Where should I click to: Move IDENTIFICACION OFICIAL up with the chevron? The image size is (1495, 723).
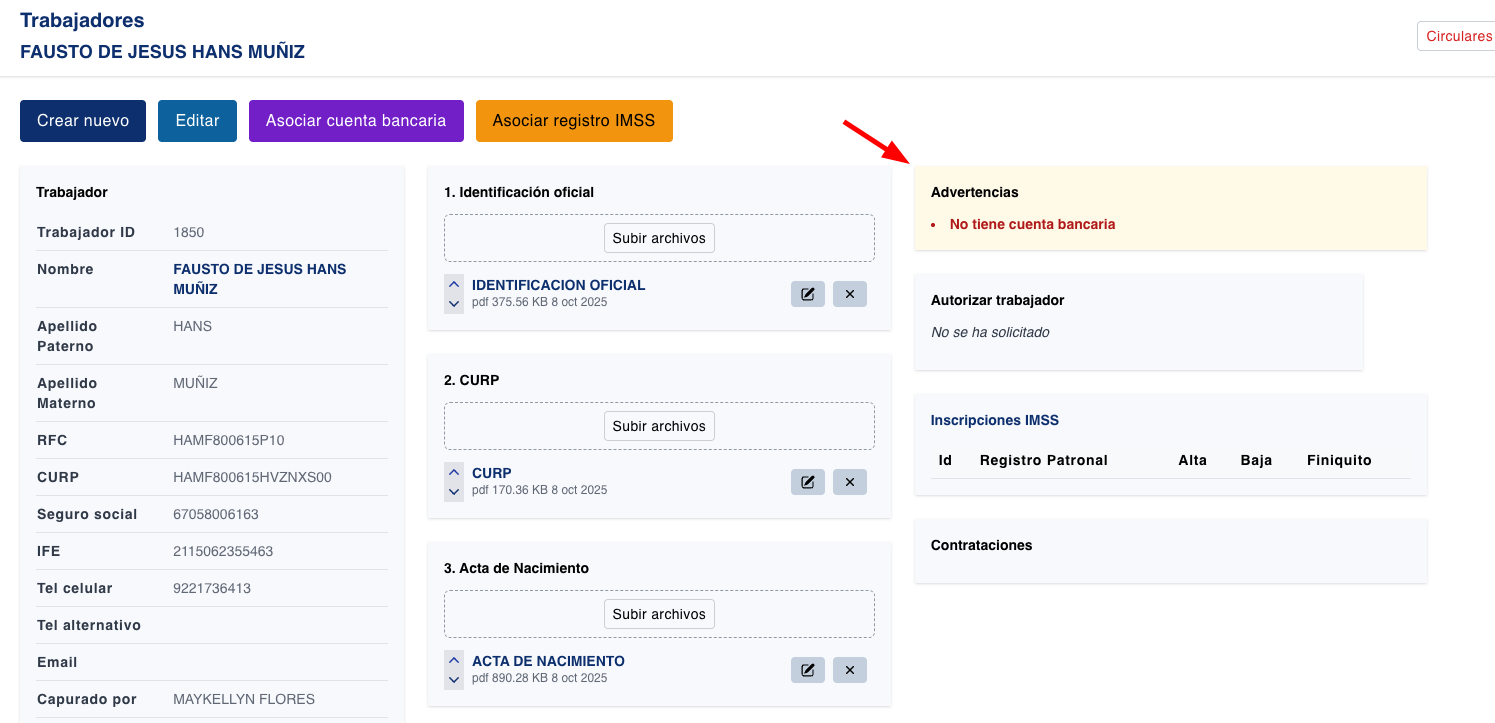454,284
